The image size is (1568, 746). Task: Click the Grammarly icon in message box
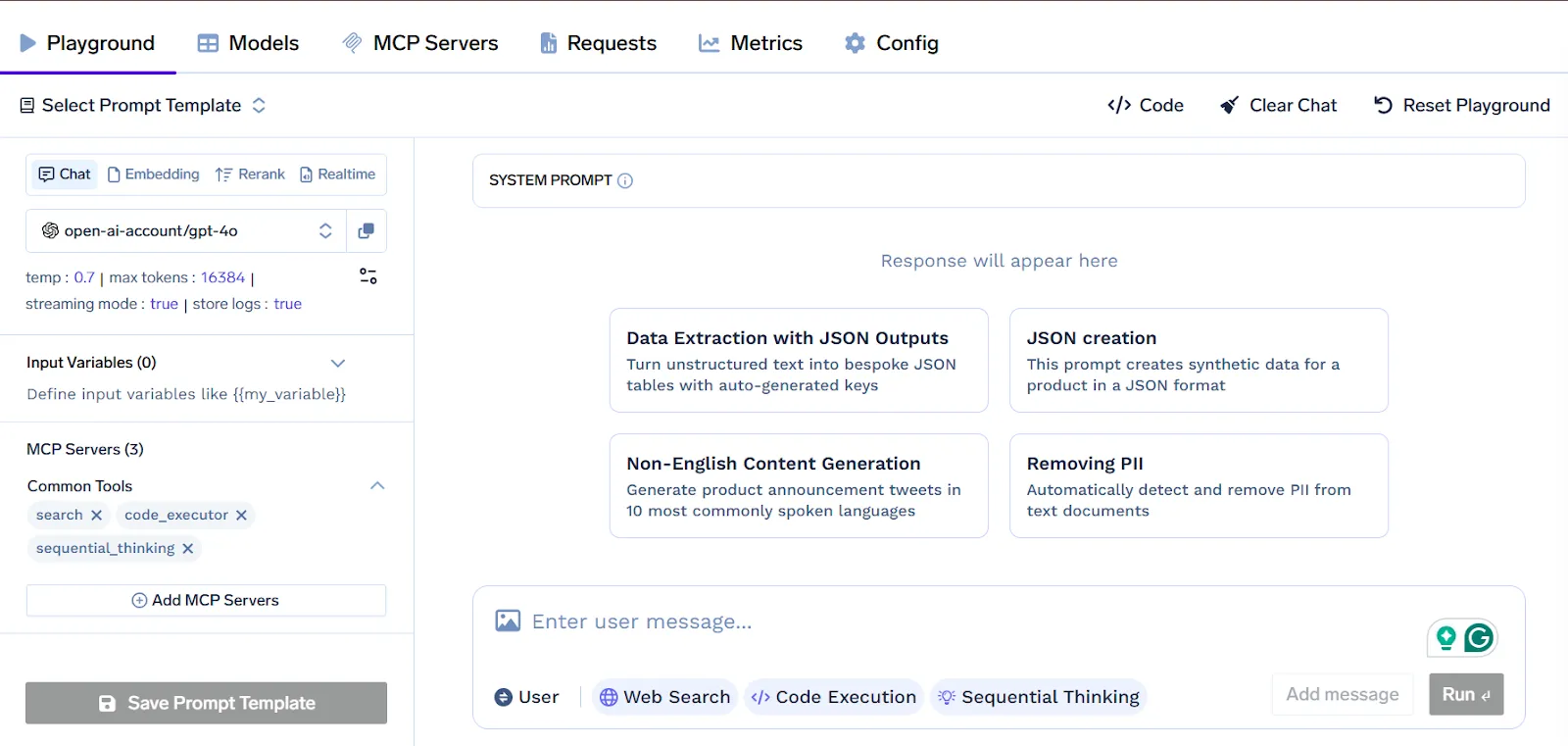[x=1479, y=638]
